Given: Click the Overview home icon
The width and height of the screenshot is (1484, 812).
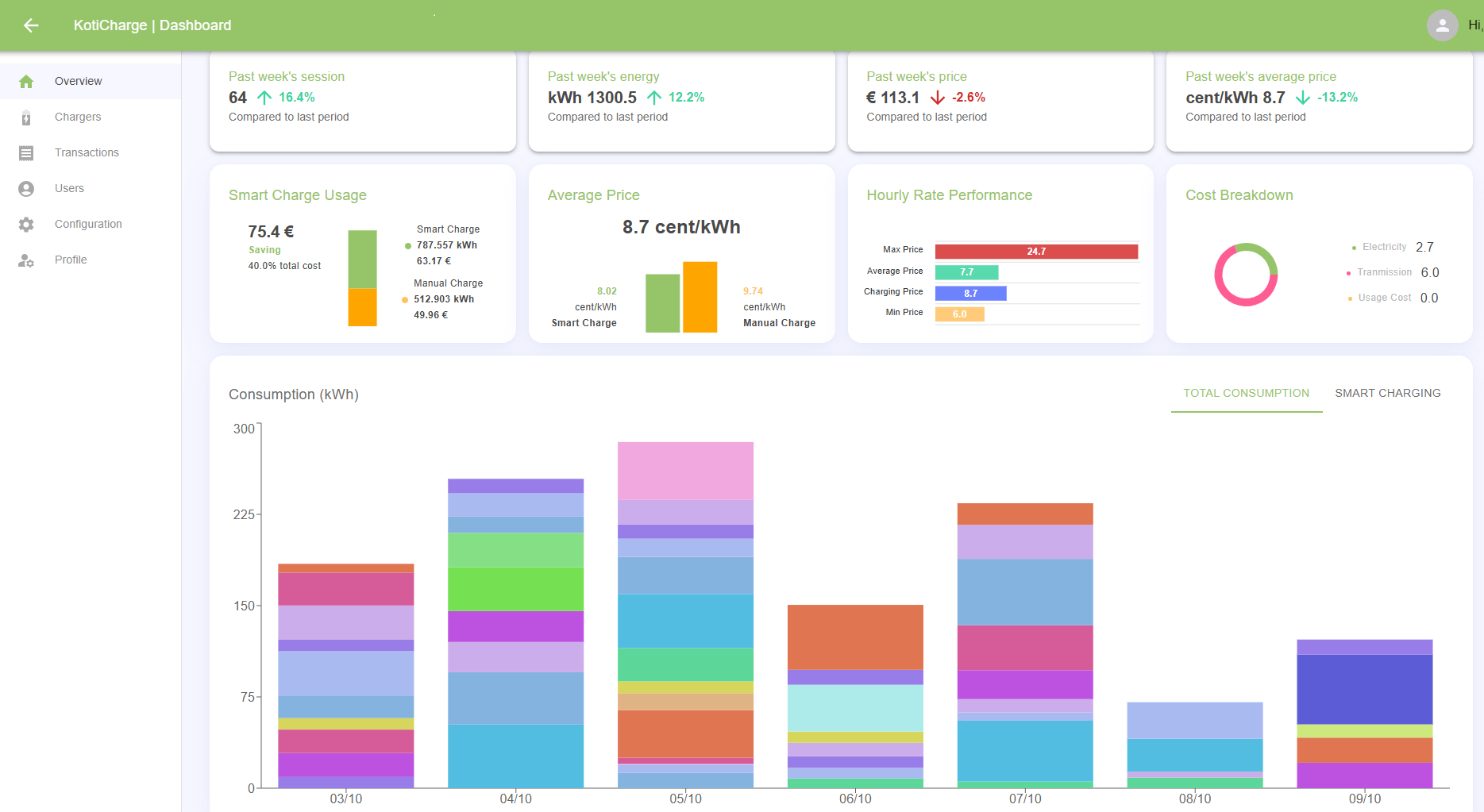Looking at the screenshot, I should (26, 81).
